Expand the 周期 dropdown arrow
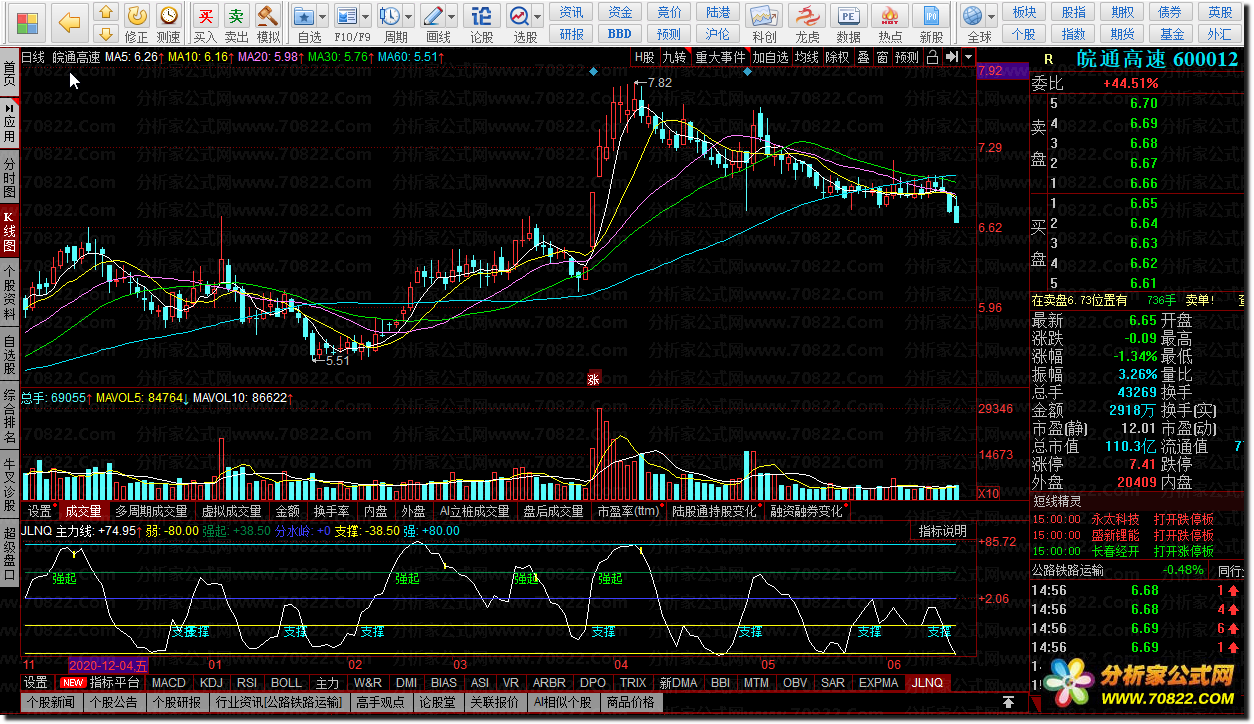 tap(409, 17)
